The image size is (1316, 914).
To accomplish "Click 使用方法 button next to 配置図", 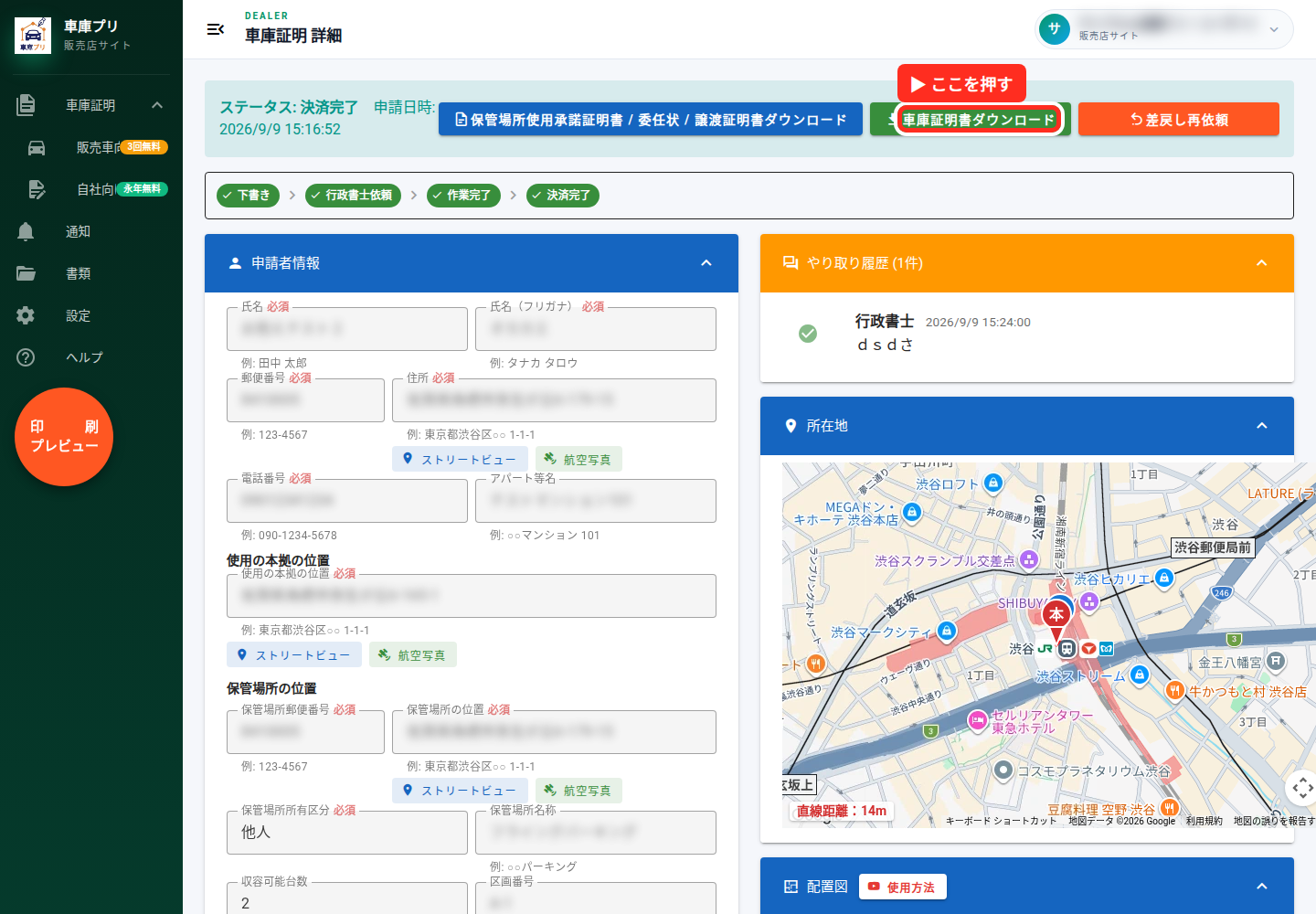I will point(903,887).
